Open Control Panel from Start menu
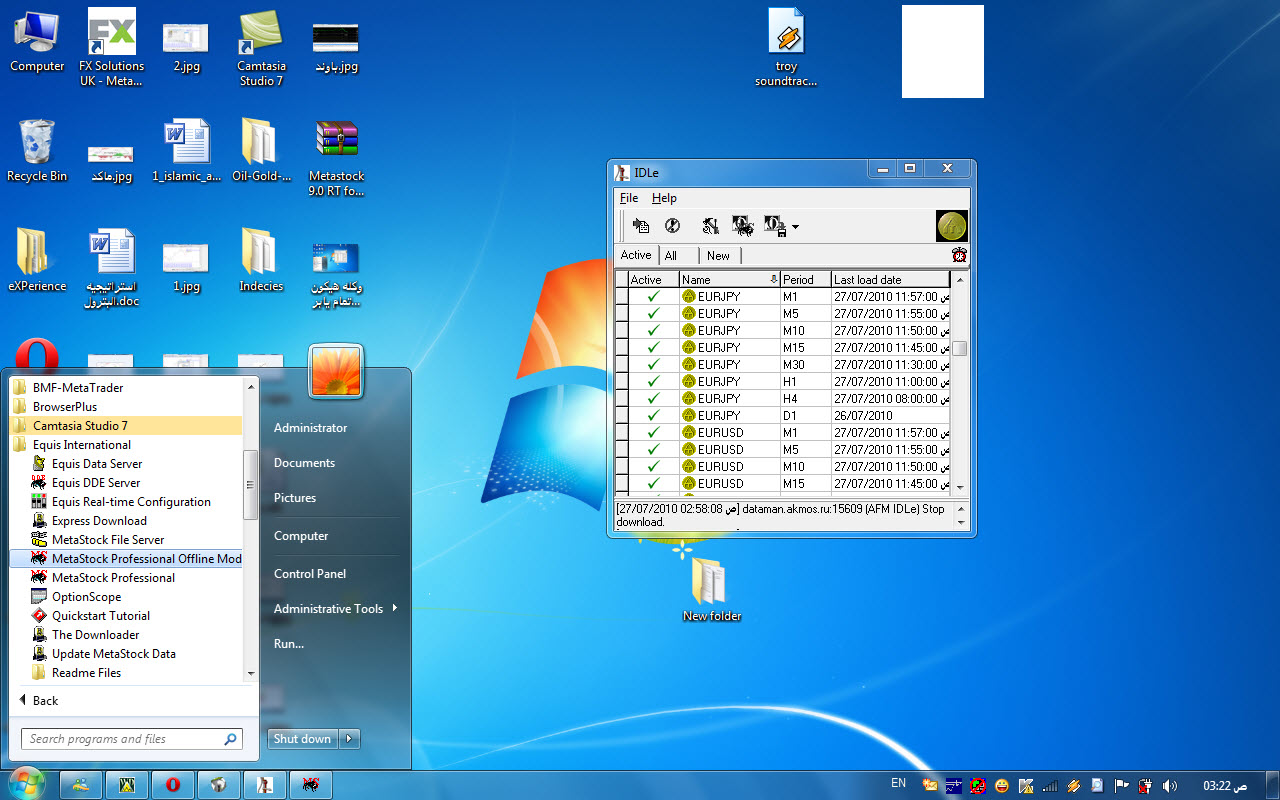 310,574
